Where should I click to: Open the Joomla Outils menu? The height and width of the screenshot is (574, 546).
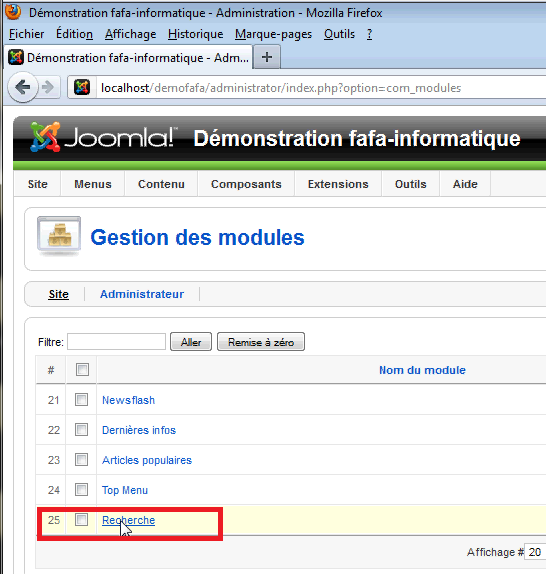pyautogui.click(x=411, y=184)
